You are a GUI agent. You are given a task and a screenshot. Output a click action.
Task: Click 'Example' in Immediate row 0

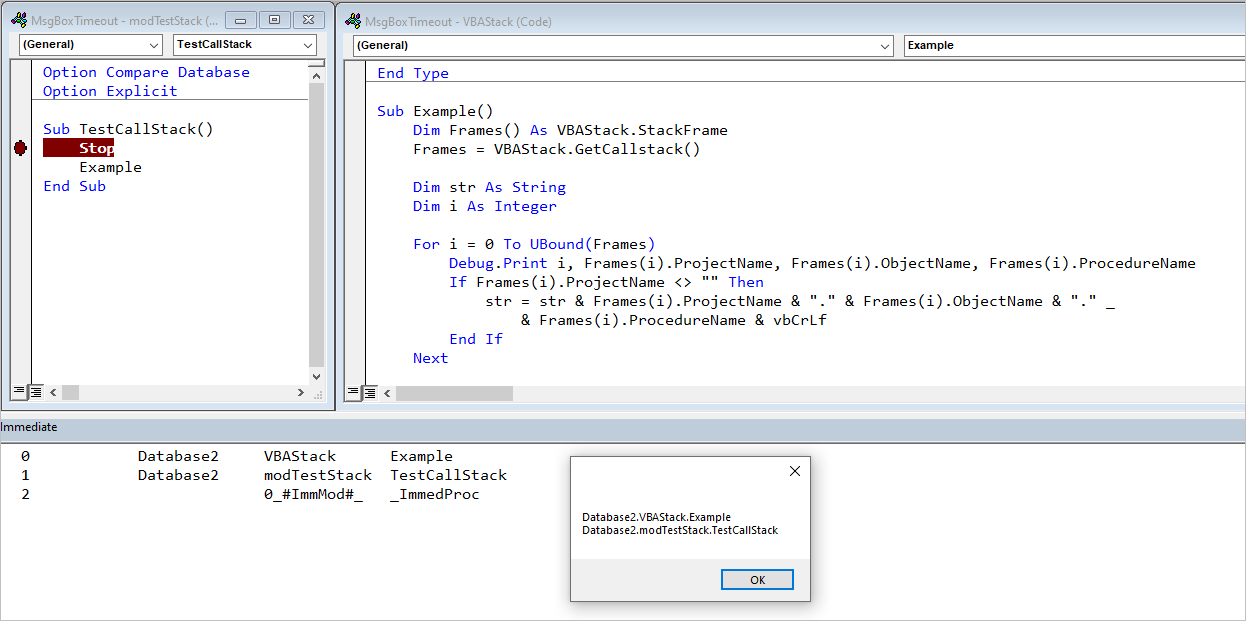tap(421, 456)
